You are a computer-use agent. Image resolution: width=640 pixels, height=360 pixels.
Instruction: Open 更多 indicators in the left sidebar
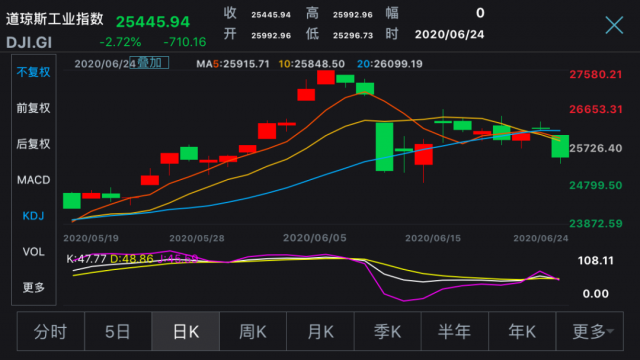pyautogui.click(x=33, y=288)
